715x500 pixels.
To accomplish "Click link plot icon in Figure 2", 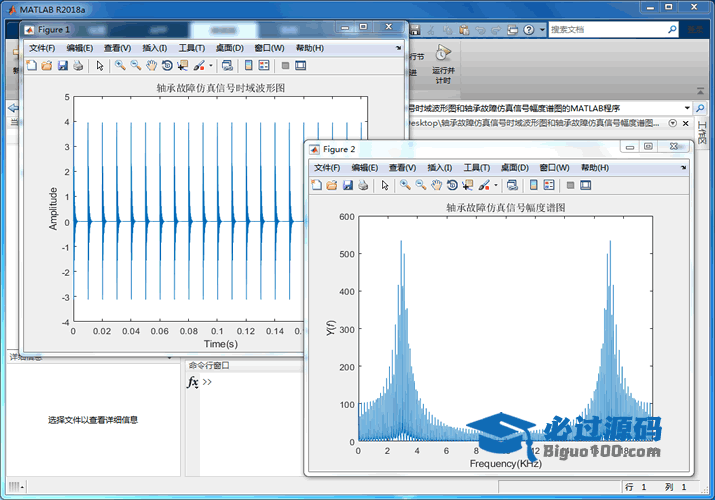I will point(512,185).
